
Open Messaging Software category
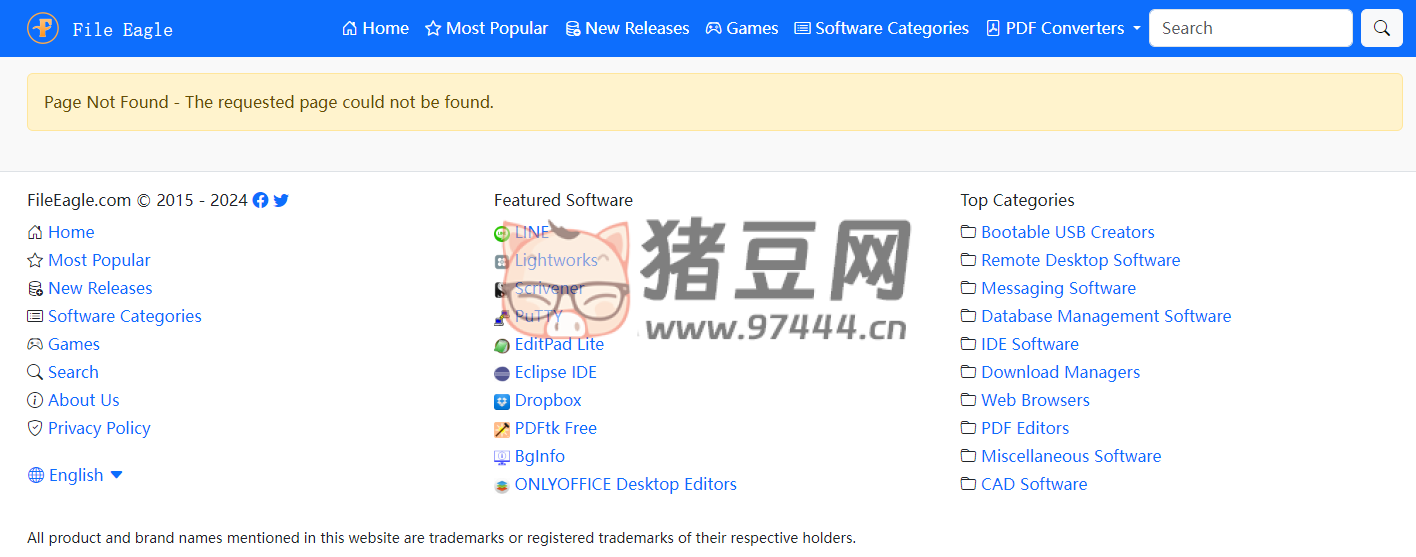tap(1059, 288)
